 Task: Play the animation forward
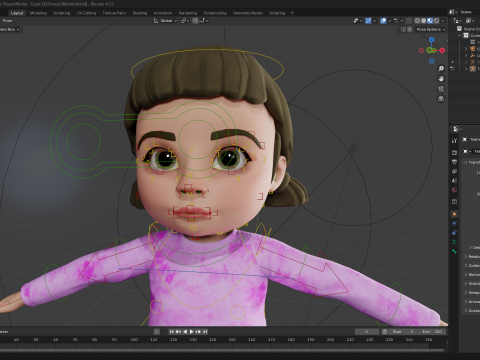tap(191, 331)
